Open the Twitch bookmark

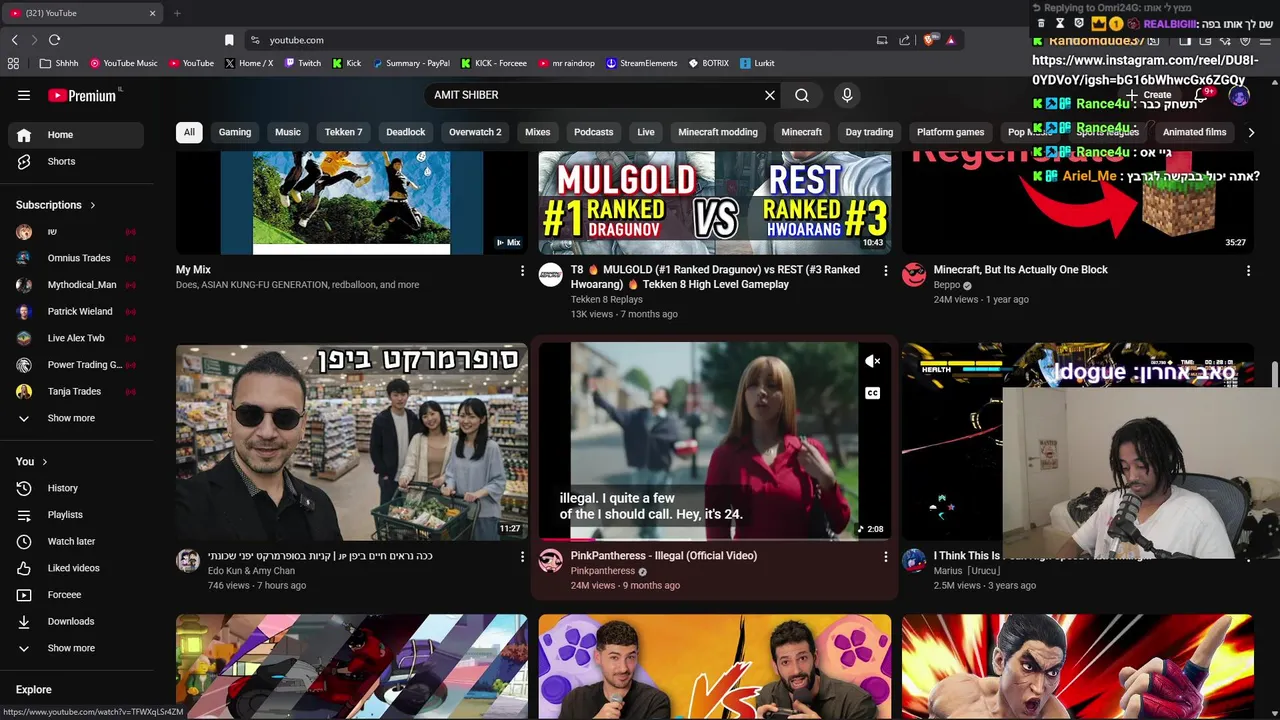pyautogui.click(x=303, y=63)
